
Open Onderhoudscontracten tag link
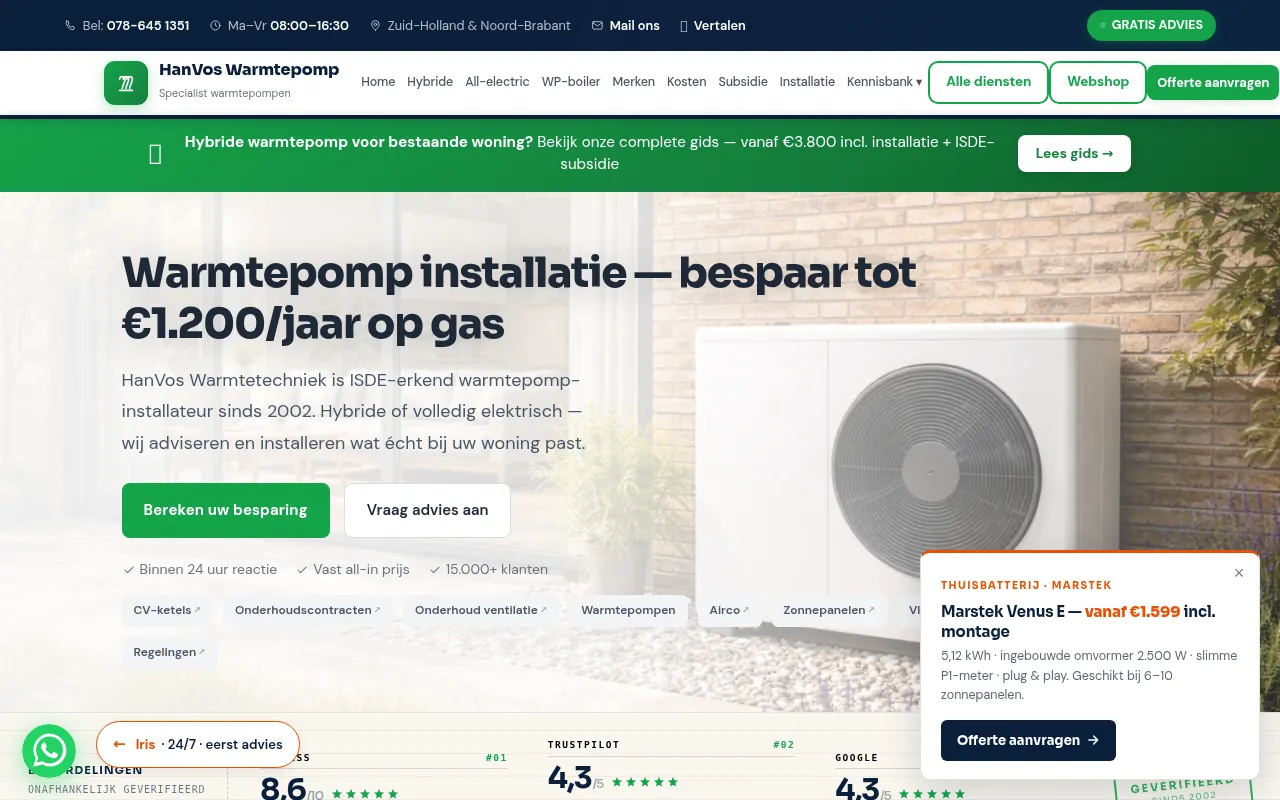point(308,610)
